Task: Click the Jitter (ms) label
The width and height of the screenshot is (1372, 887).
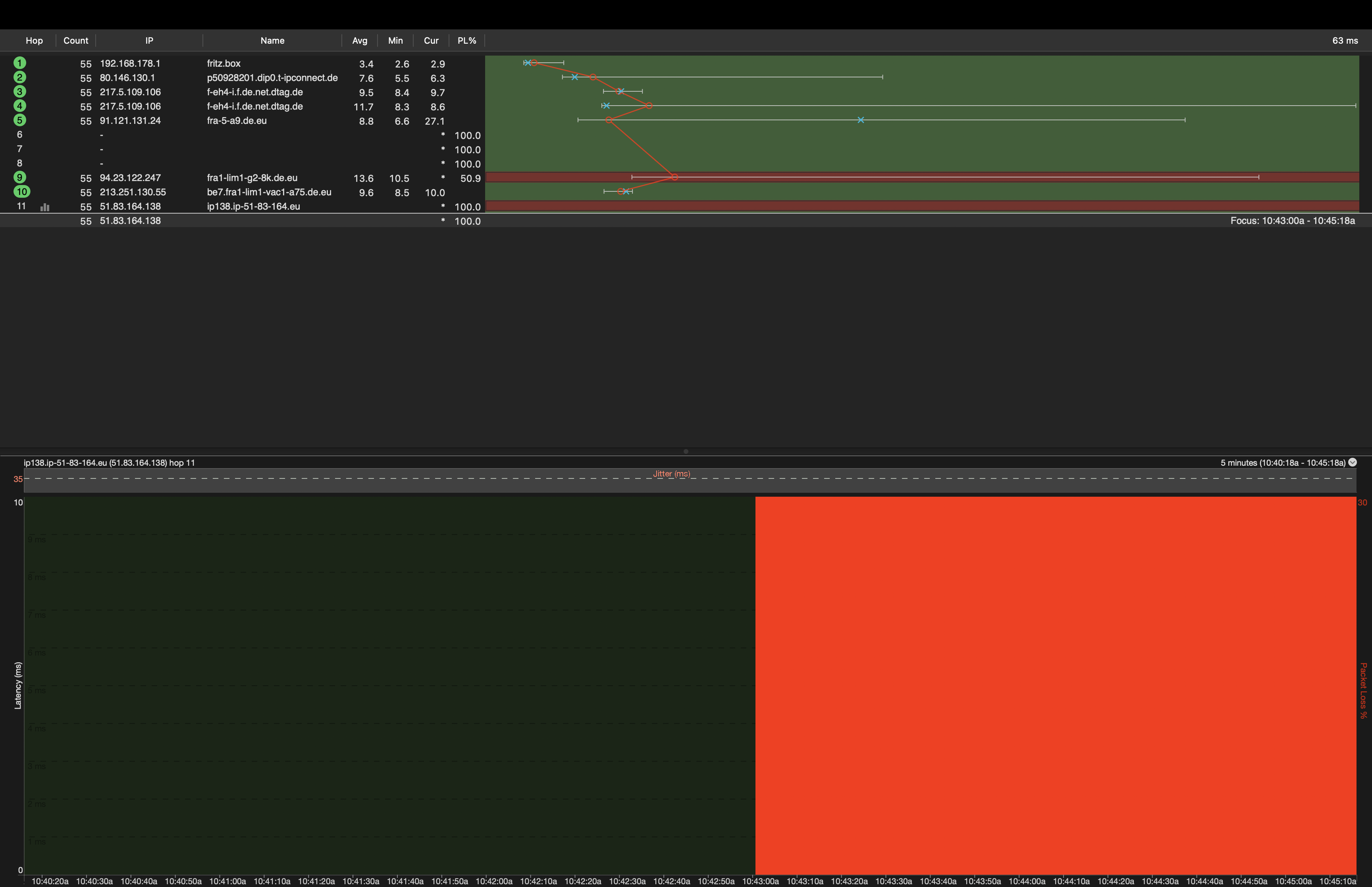Action: point(671,473)
